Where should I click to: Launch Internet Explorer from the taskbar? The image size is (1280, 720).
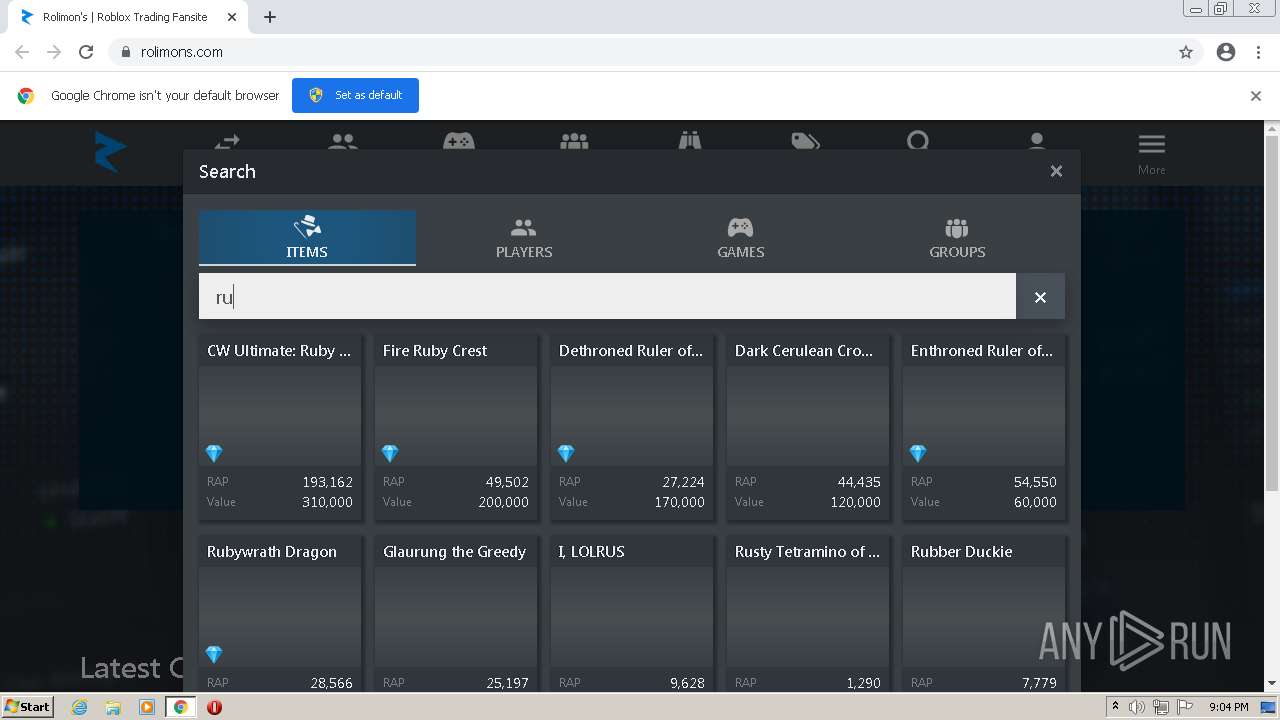pyautogui.click(x=79, y=707)
